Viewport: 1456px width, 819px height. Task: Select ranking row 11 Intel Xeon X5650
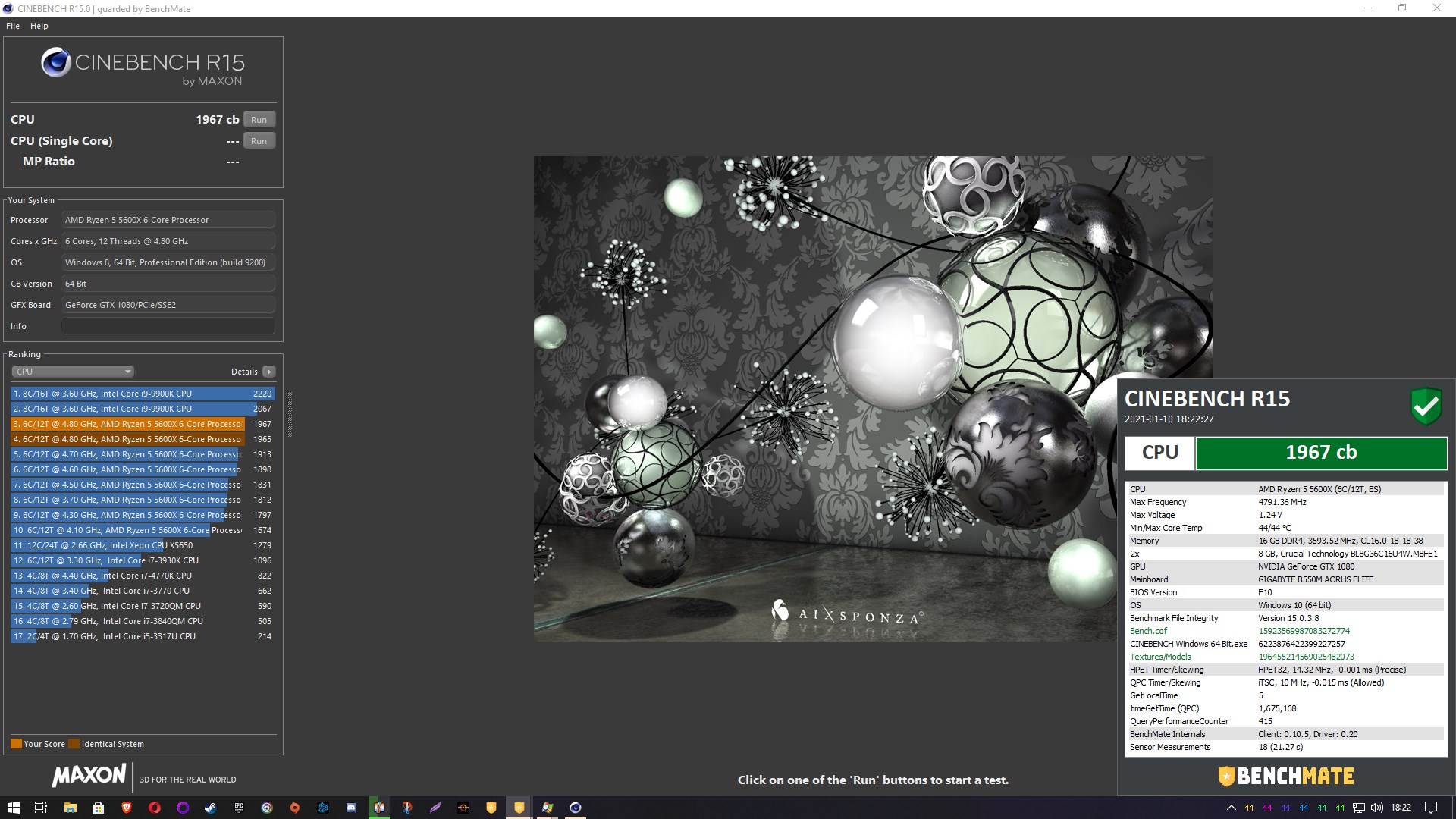pyautogui.click(x=143, y=545)
